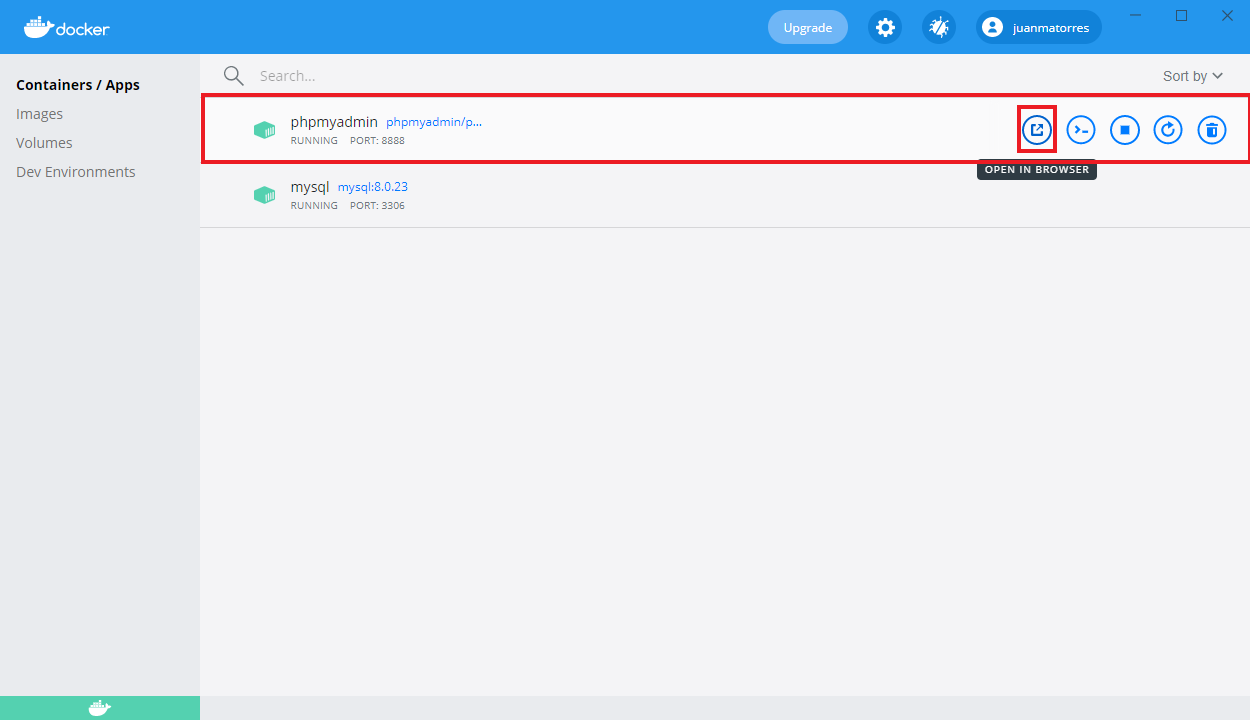Expand the Sort by dropdown
The height and width of the screenshot is (720, 1250).
(1192, 76)
